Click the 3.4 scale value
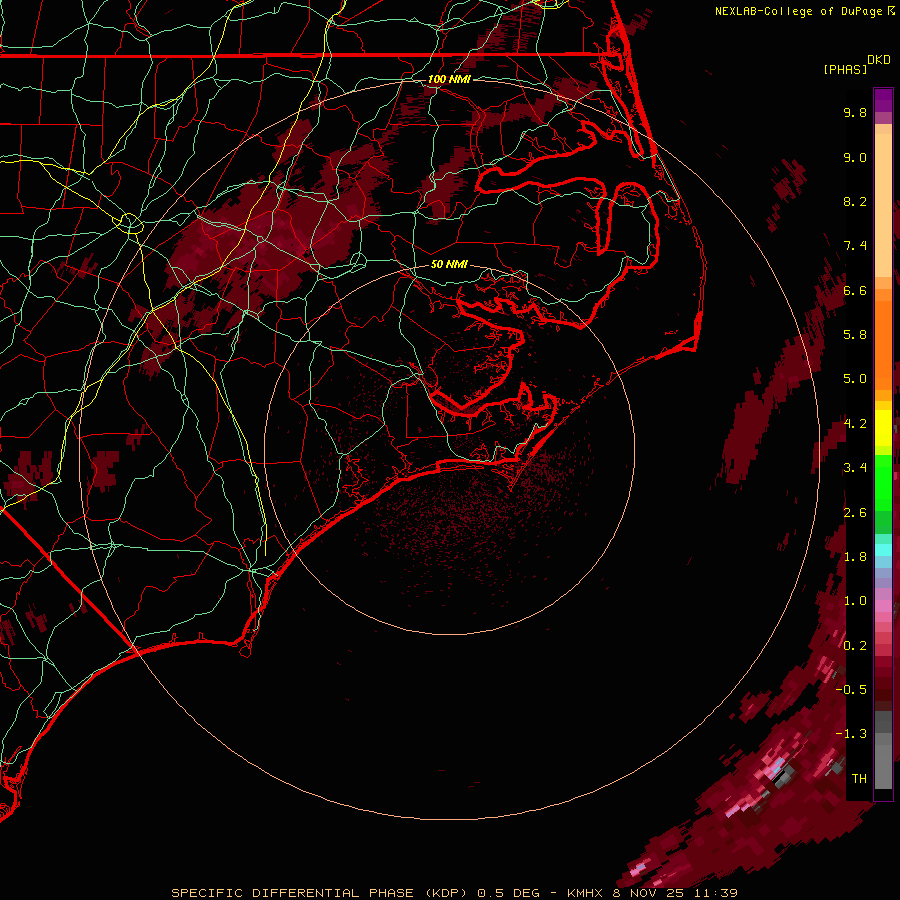The image size is (900, 900). pos(855,468)
